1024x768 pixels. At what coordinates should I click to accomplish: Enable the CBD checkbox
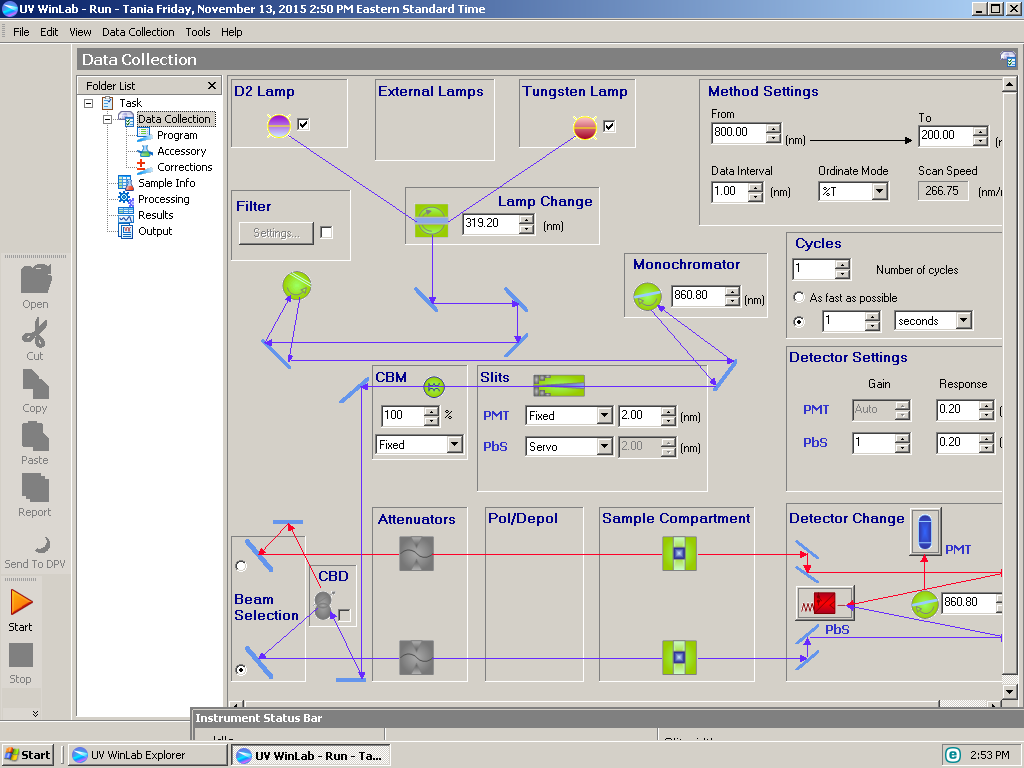click(344, 615)
